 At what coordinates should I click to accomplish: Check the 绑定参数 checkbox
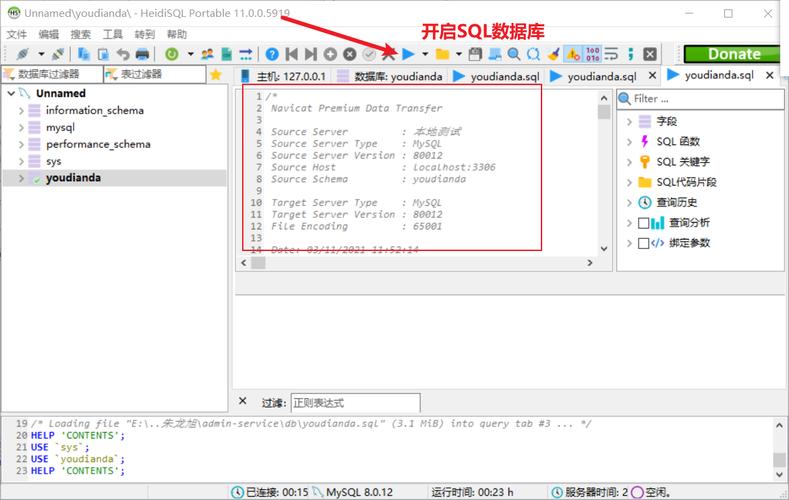pyautogui.click(x=643, y=243)
